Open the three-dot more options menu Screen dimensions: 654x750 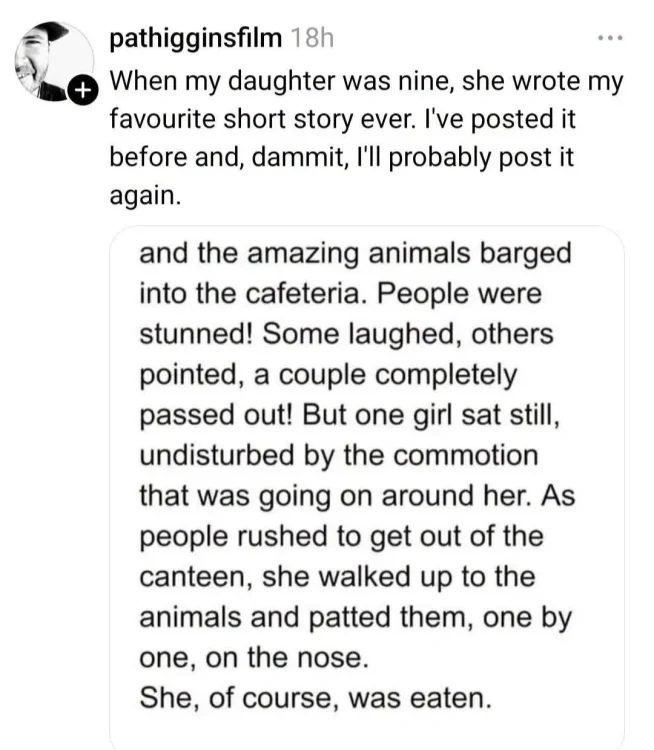point(610,38)
